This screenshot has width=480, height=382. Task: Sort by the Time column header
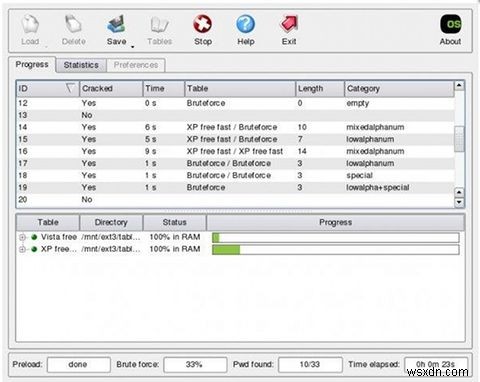pos(164,89)
